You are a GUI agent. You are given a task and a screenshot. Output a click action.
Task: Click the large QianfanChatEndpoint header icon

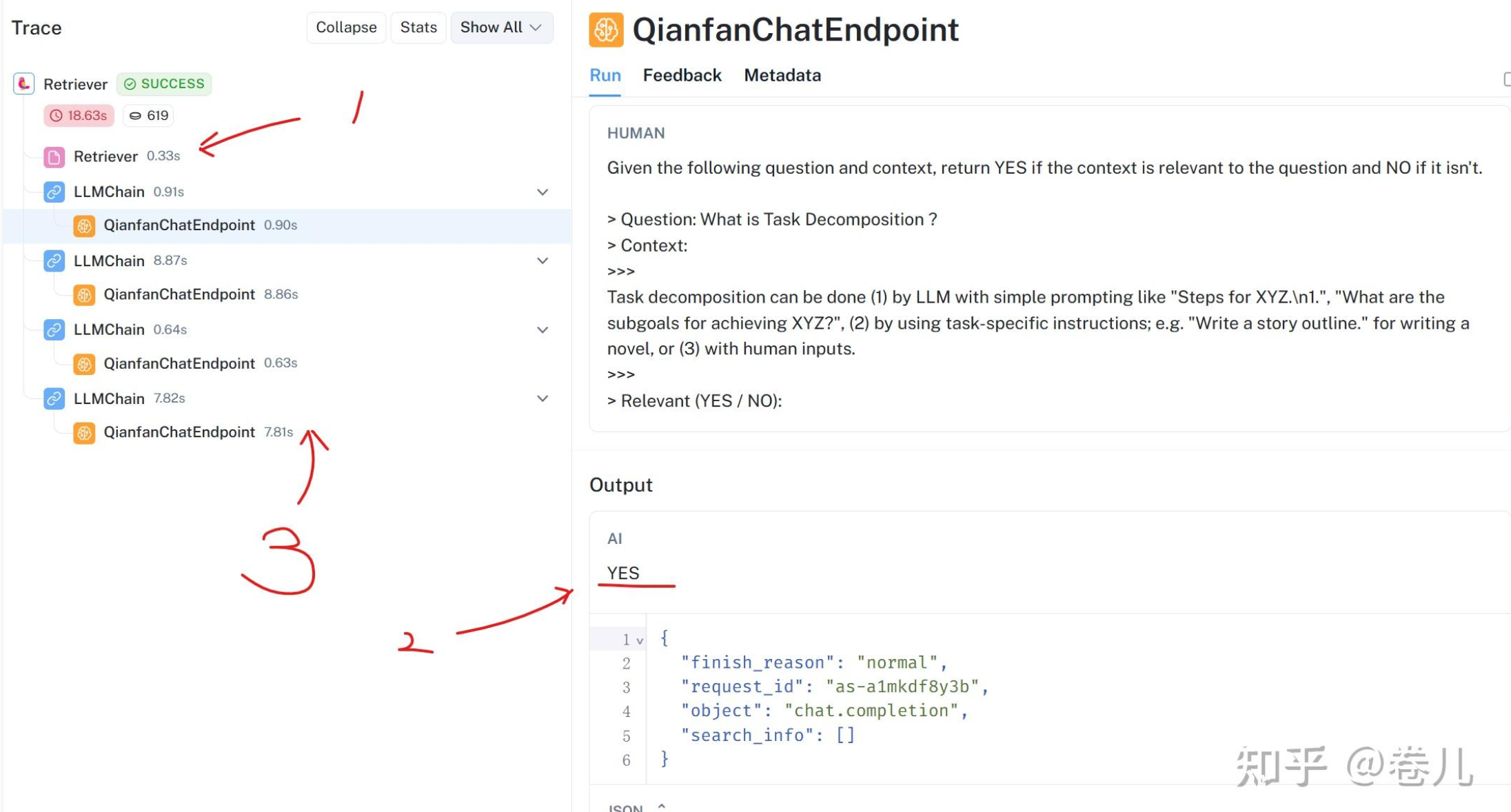click(606, 30)
